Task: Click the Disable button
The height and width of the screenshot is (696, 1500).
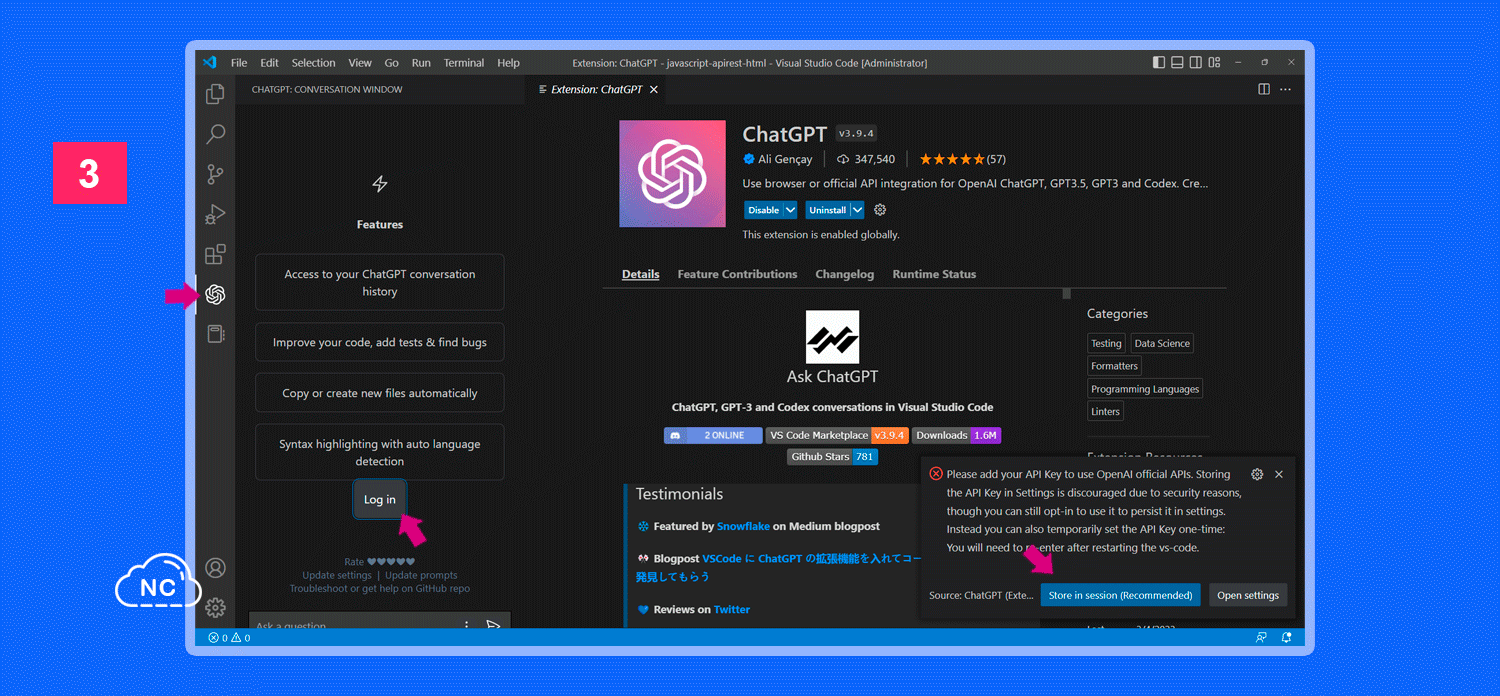Action: pos(763,210)
